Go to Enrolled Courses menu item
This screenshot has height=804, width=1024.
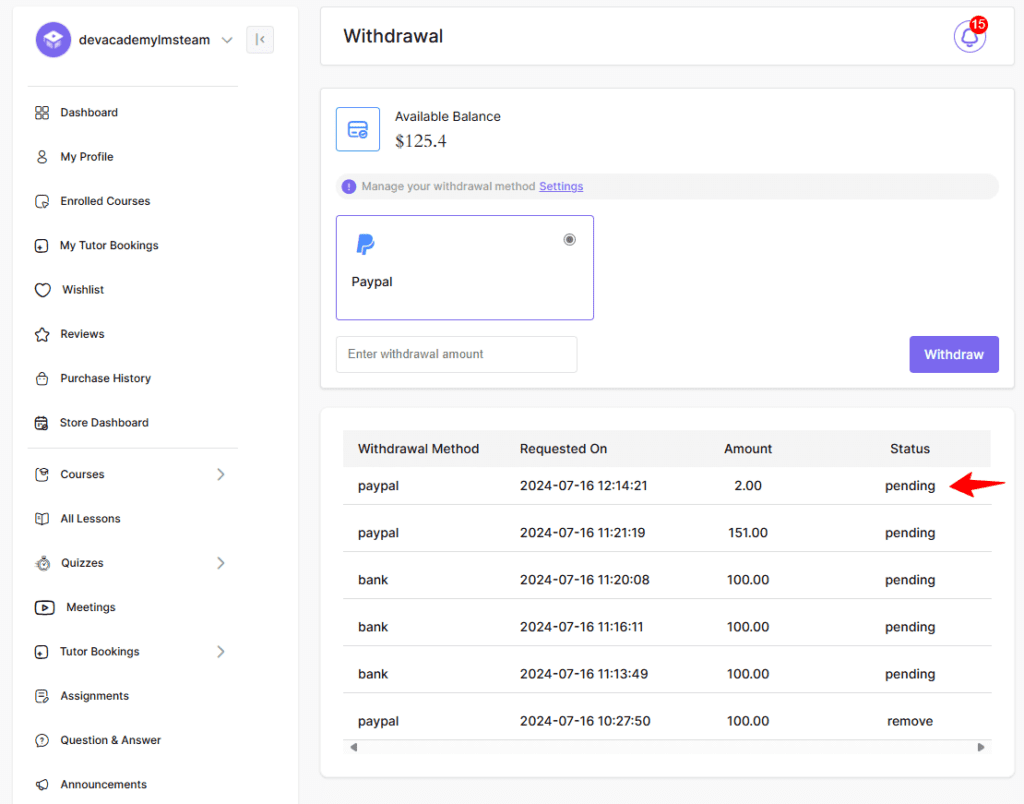[x=105, y=201]
